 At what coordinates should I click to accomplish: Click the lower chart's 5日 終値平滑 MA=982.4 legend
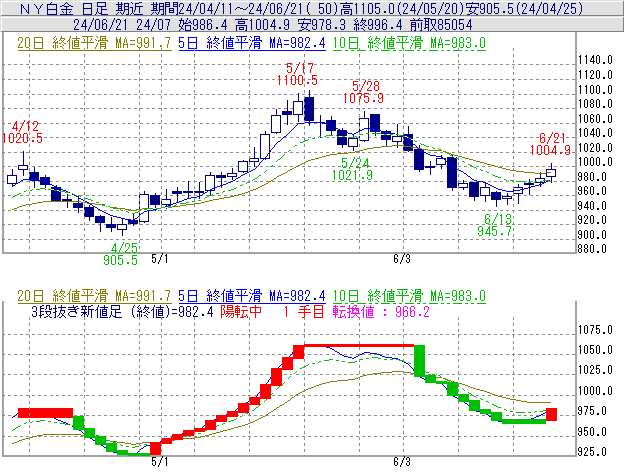tap(252, 296)
